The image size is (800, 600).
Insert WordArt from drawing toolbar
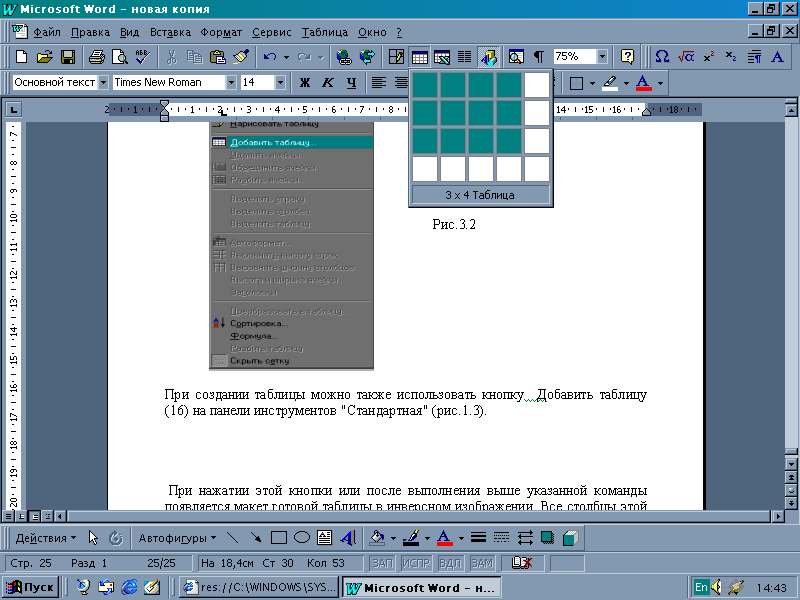click(x=348, y=538)
